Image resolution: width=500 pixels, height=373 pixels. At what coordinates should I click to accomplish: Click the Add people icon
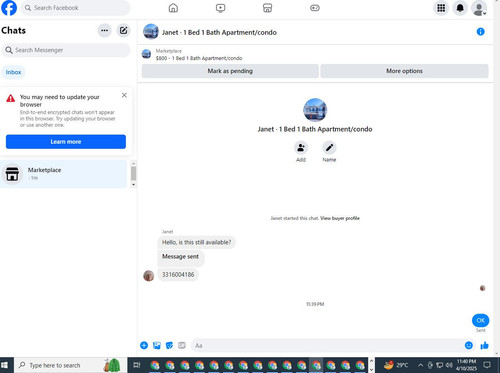coord(301,147)
